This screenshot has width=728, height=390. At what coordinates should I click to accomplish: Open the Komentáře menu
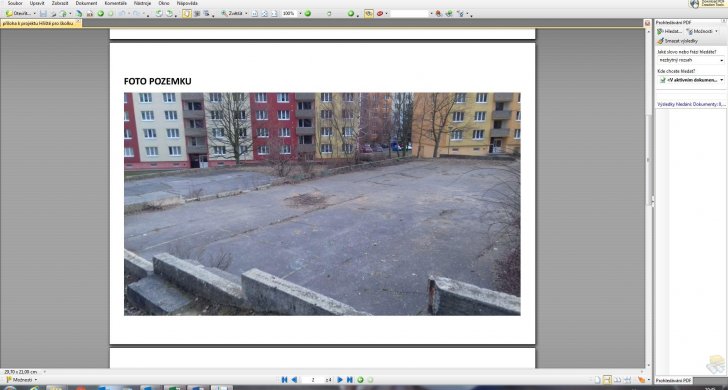(116, 3)
